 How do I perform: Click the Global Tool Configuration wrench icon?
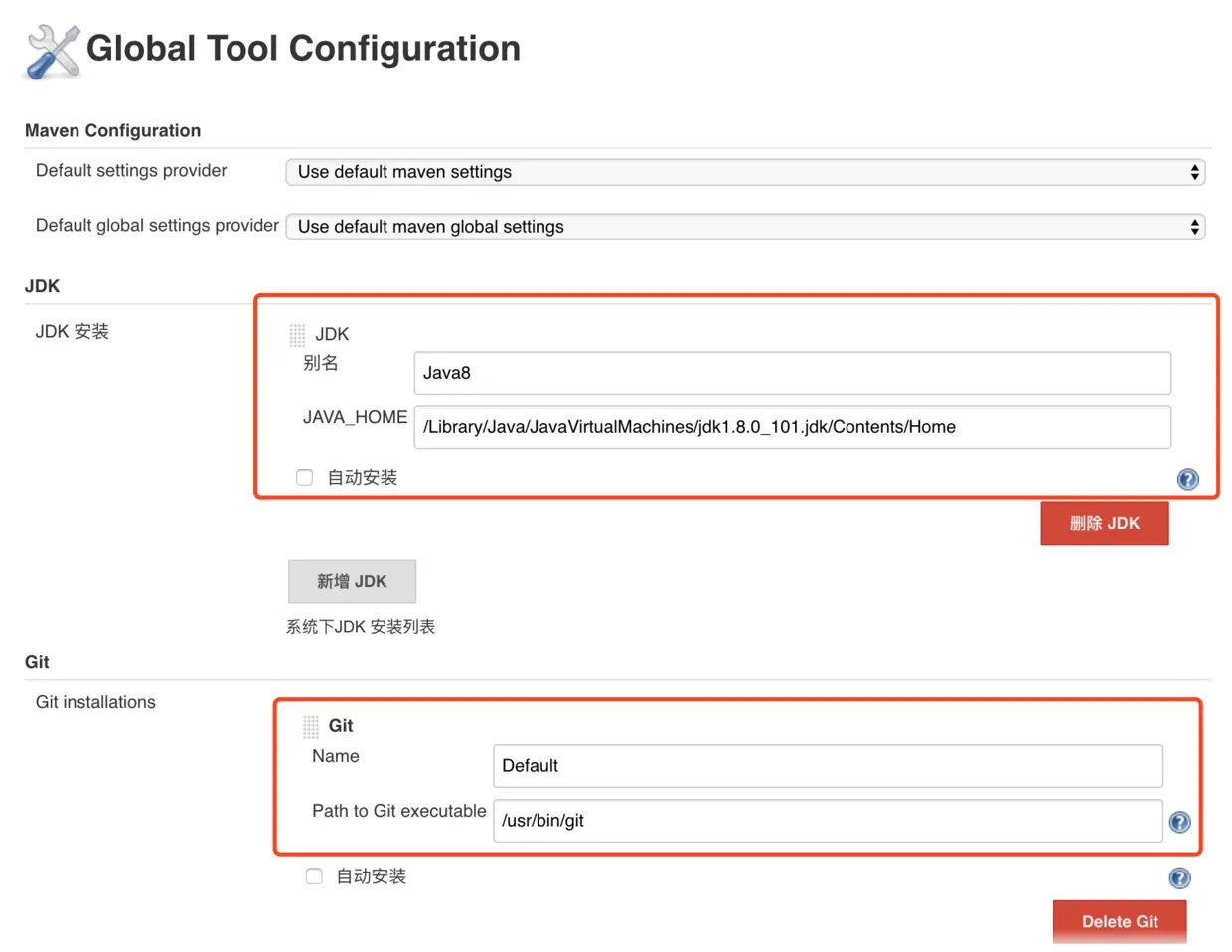tap(52, 52)
